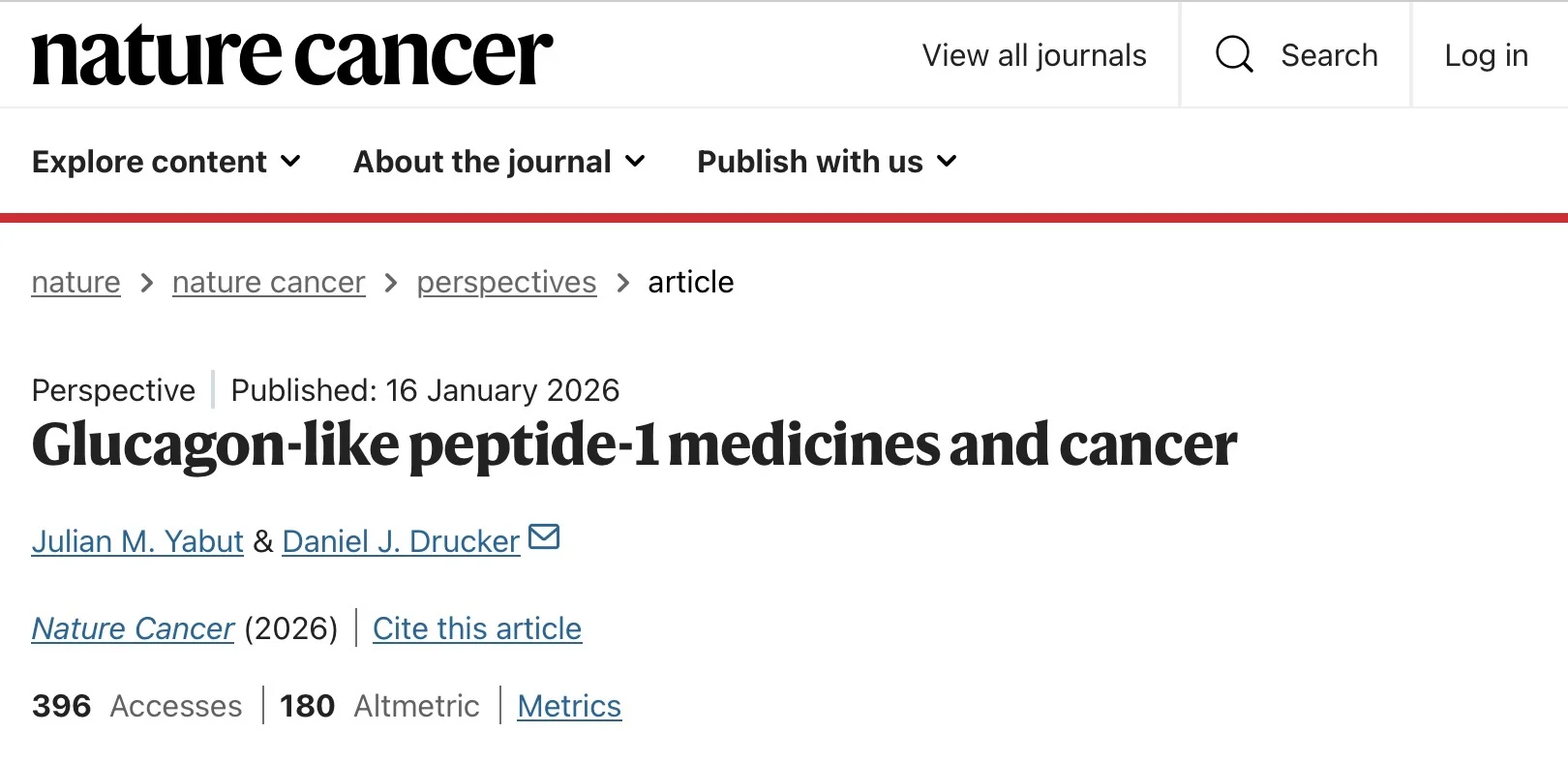The height and width of the screenshot is (764, 1568).
Task: Click the chevron after the nature breadcrumb
Action: 147,283
